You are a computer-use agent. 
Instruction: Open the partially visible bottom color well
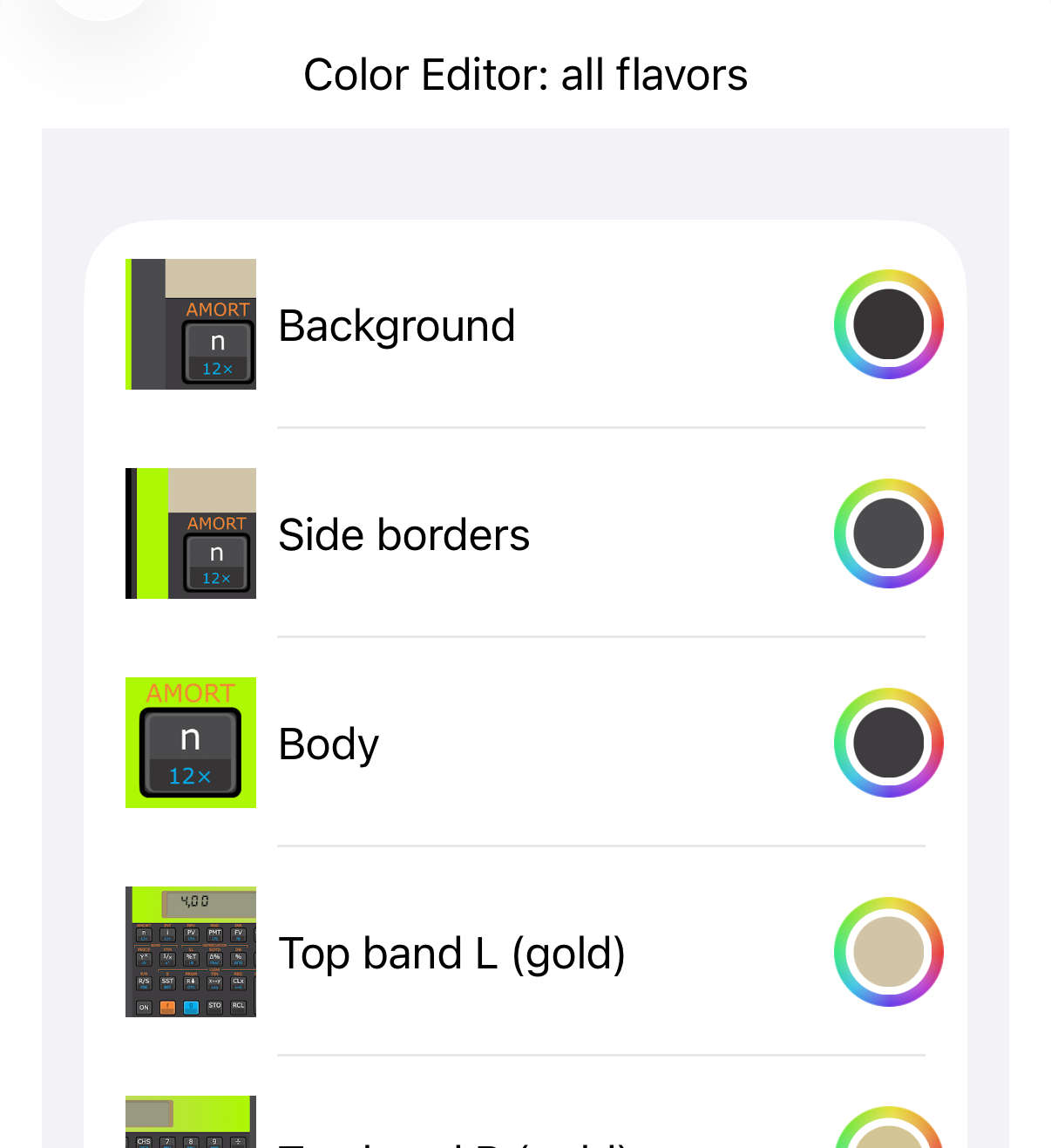coord(888,1131)
